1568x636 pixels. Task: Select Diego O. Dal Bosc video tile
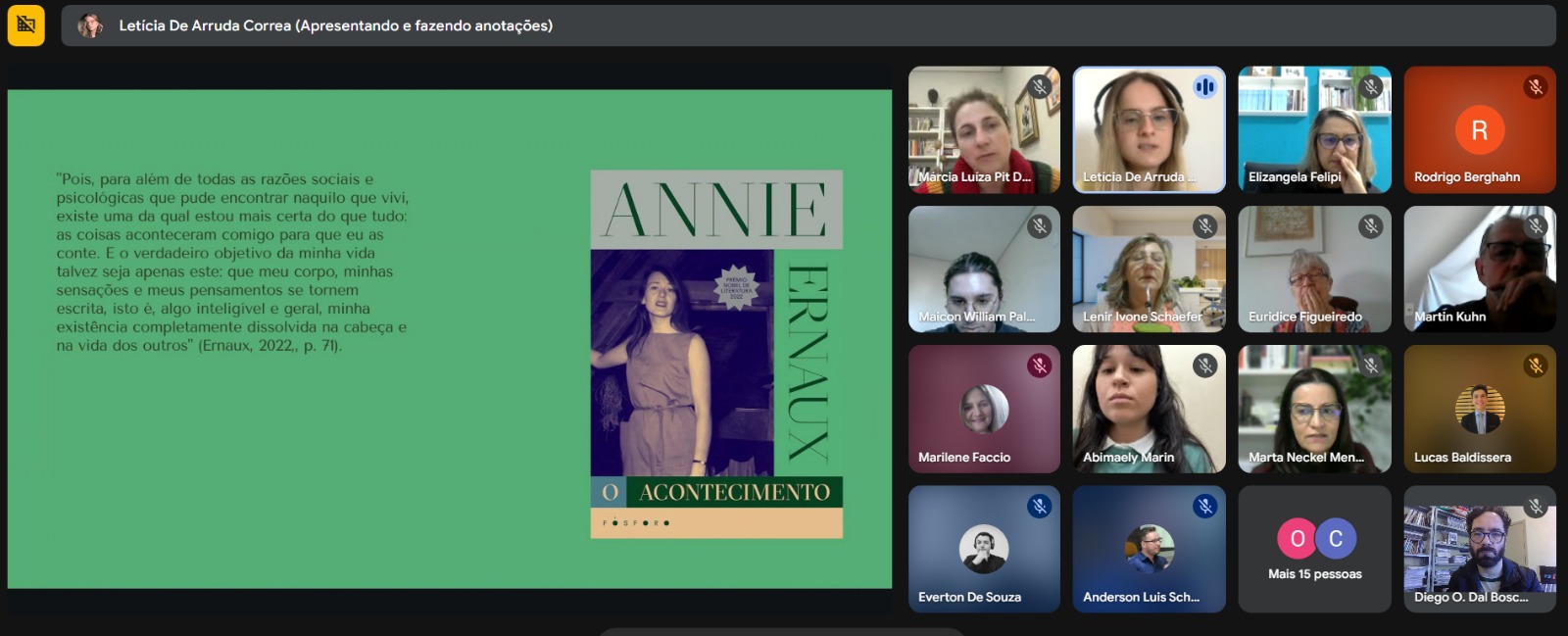[x=1479, y=549]
